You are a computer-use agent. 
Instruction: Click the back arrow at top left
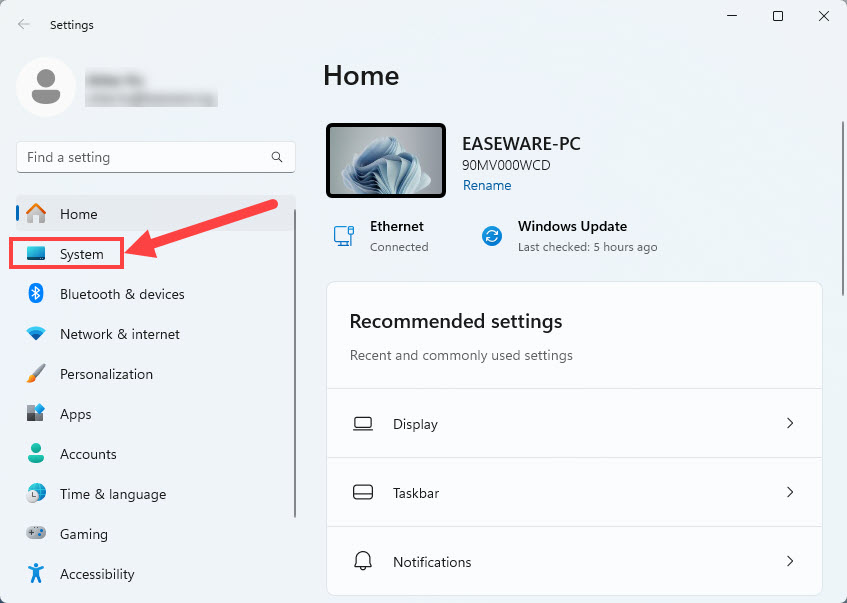pos(22,24)
